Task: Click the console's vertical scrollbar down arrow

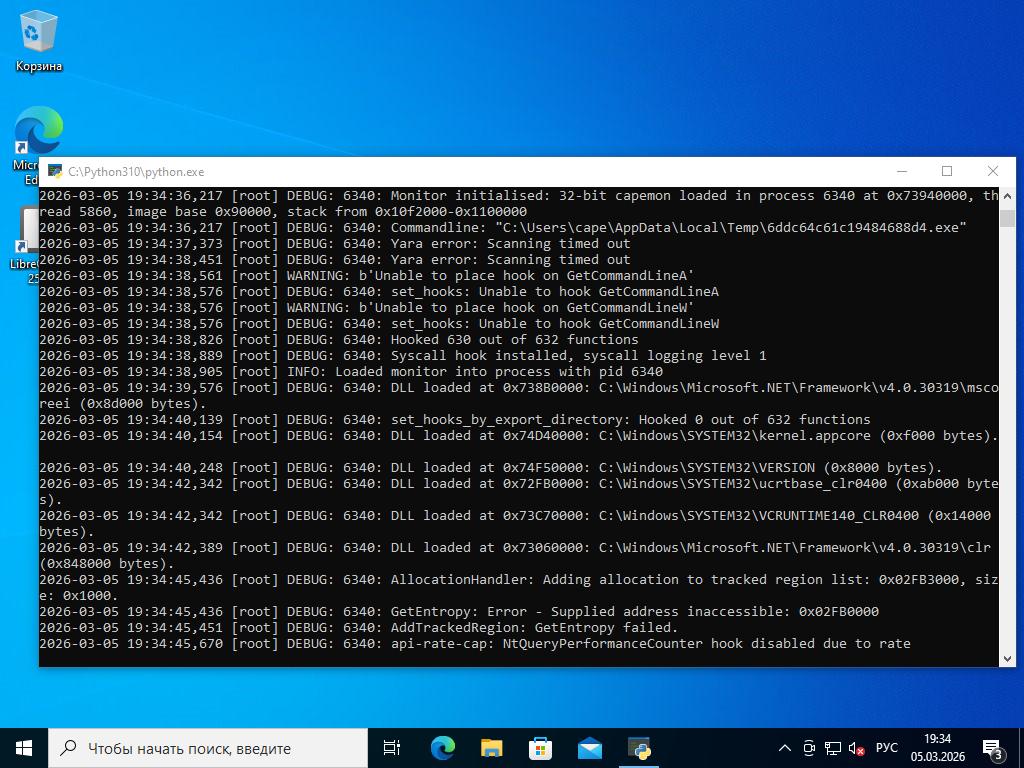Action: pos(1006,657)
